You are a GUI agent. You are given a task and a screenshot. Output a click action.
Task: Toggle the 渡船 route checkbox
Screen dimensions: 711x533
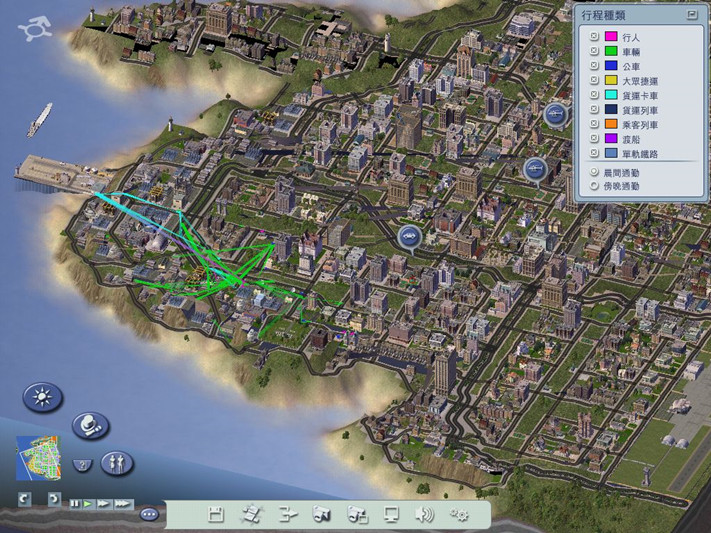594,138
